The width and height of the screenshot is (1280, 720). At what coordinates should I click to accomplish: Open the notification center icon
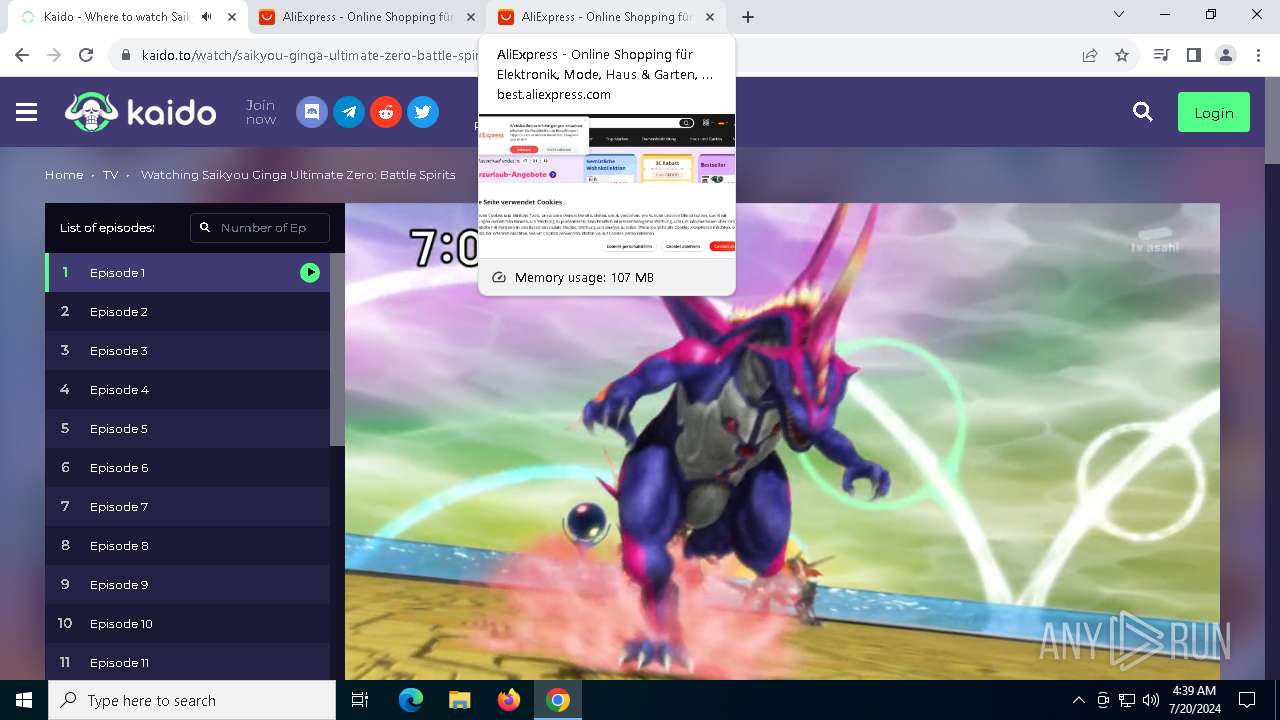pos(1247,700)
